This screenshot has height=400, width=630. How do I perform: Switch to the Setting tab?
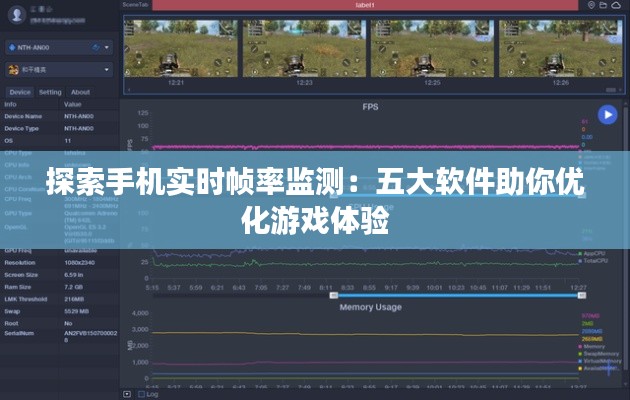[x=50, y=92]
